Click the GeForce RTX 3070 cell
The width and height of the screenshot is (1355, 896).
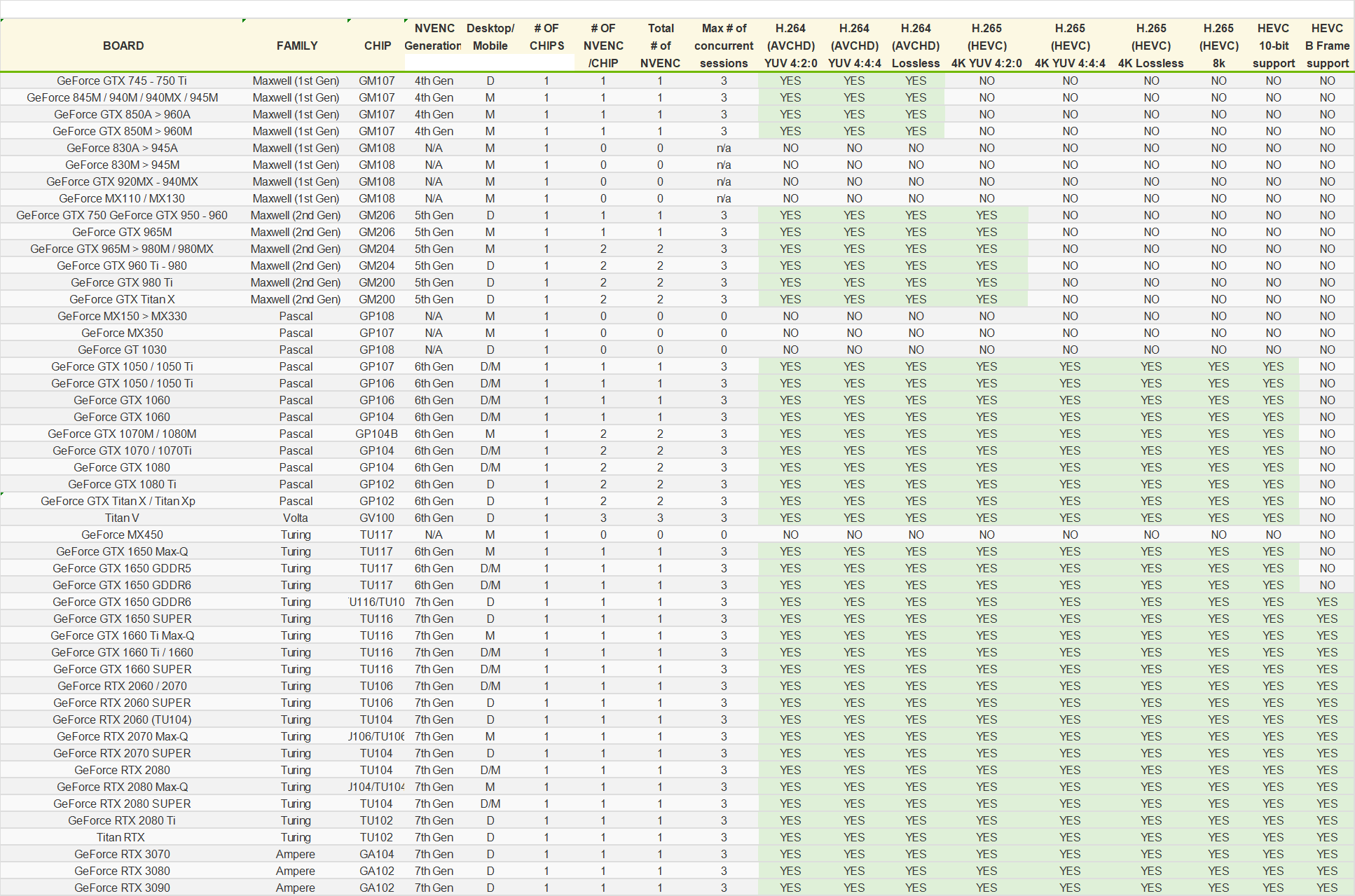[122, 854]
